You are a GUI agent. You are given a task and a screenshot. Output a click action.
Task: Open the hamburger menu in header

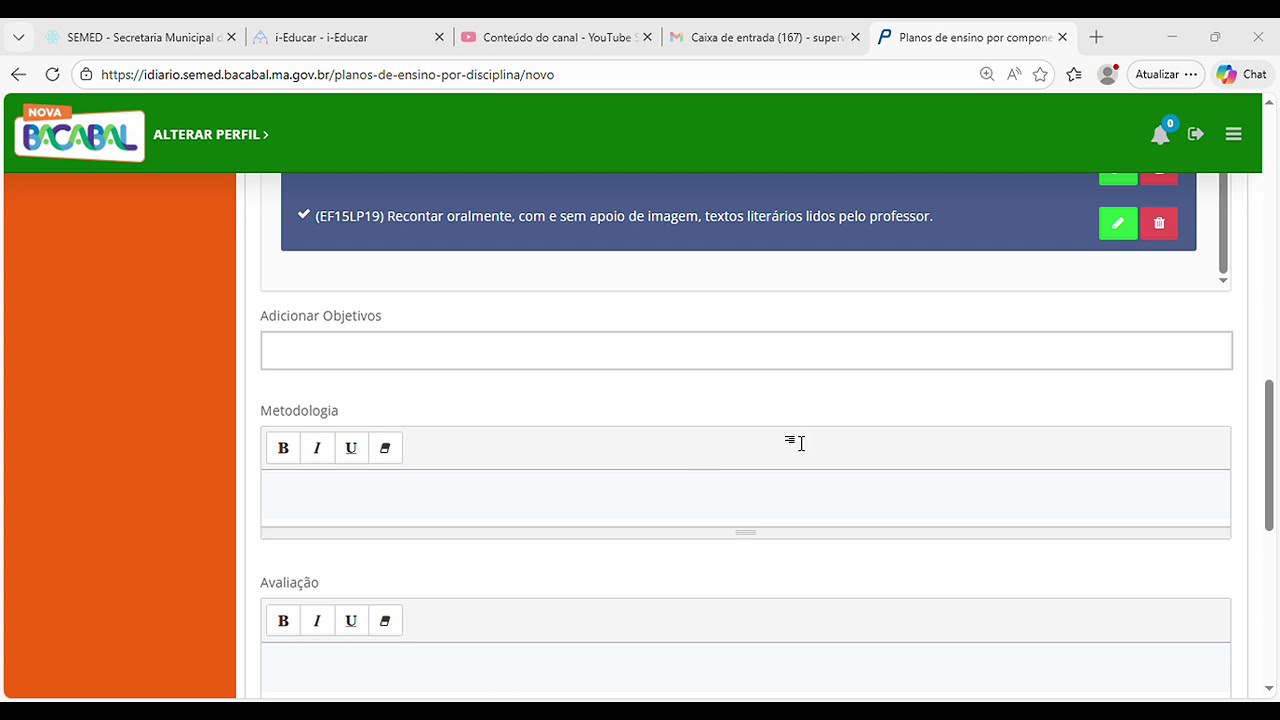1233,134
